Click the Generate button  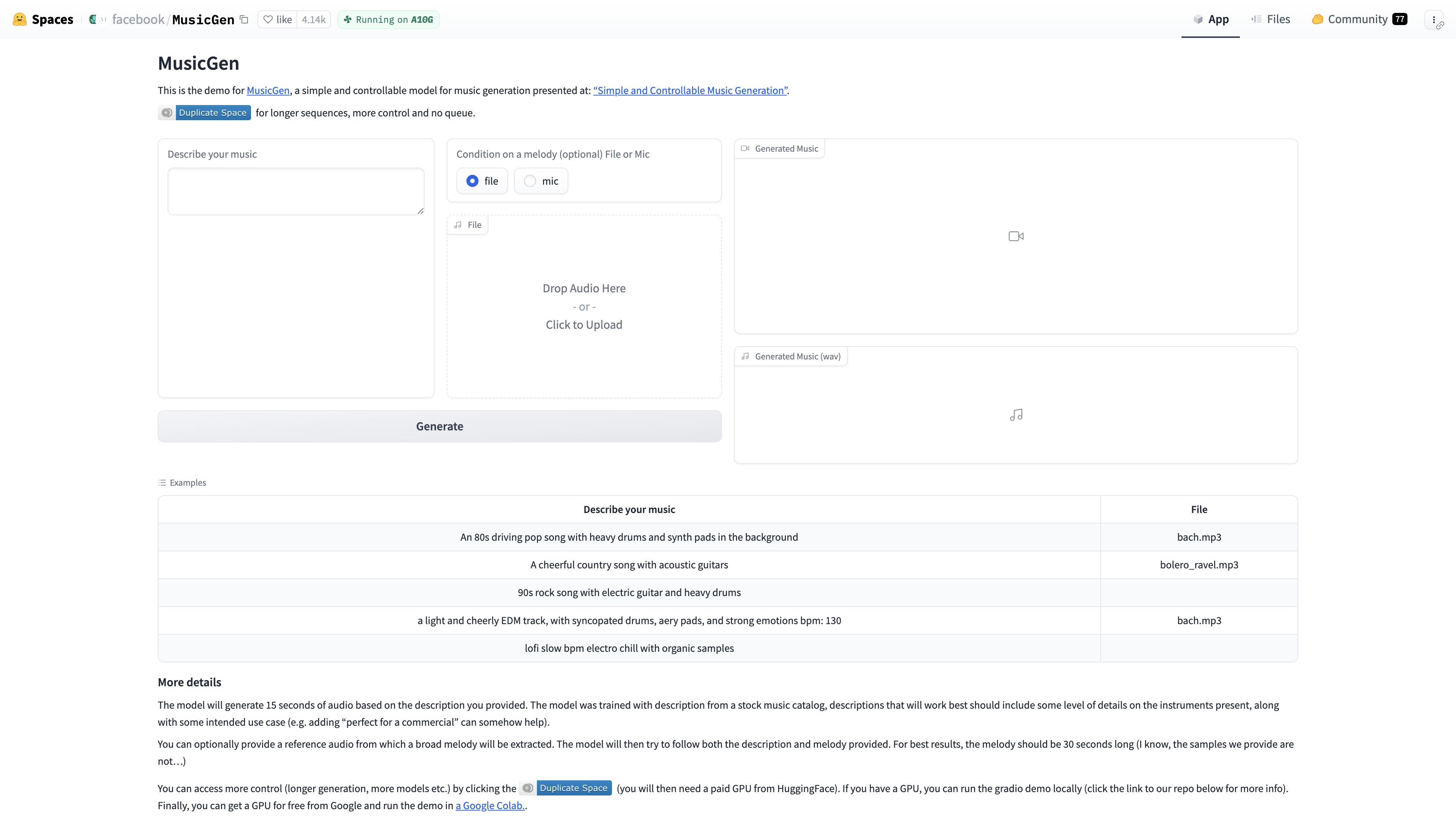click(x=440, y=426)
